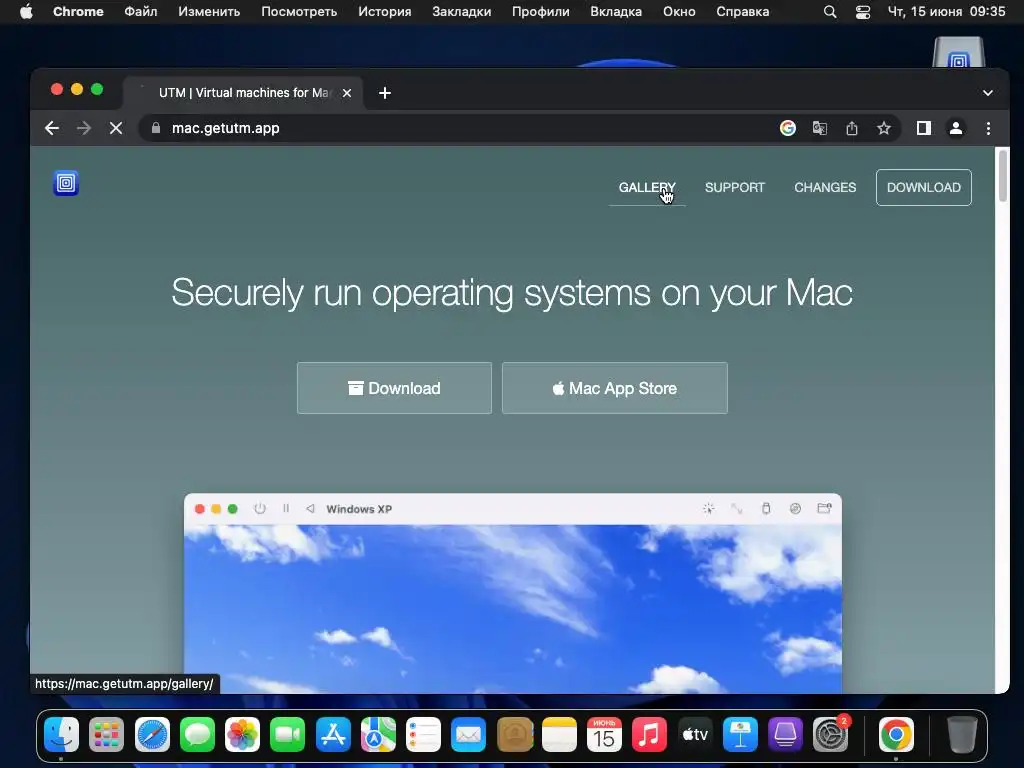
Task: Expand the tab search chevron
Action: (987, 93)
